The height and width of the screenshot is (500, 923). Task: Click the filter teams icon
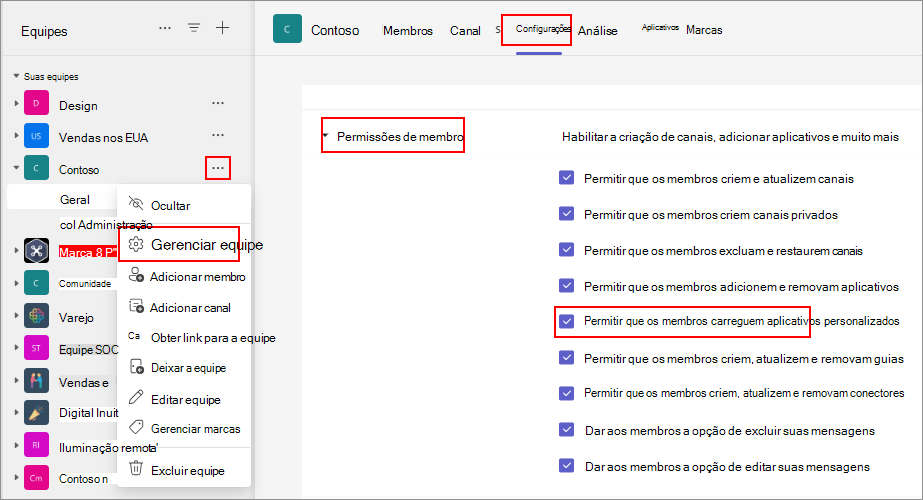(194, 28)
